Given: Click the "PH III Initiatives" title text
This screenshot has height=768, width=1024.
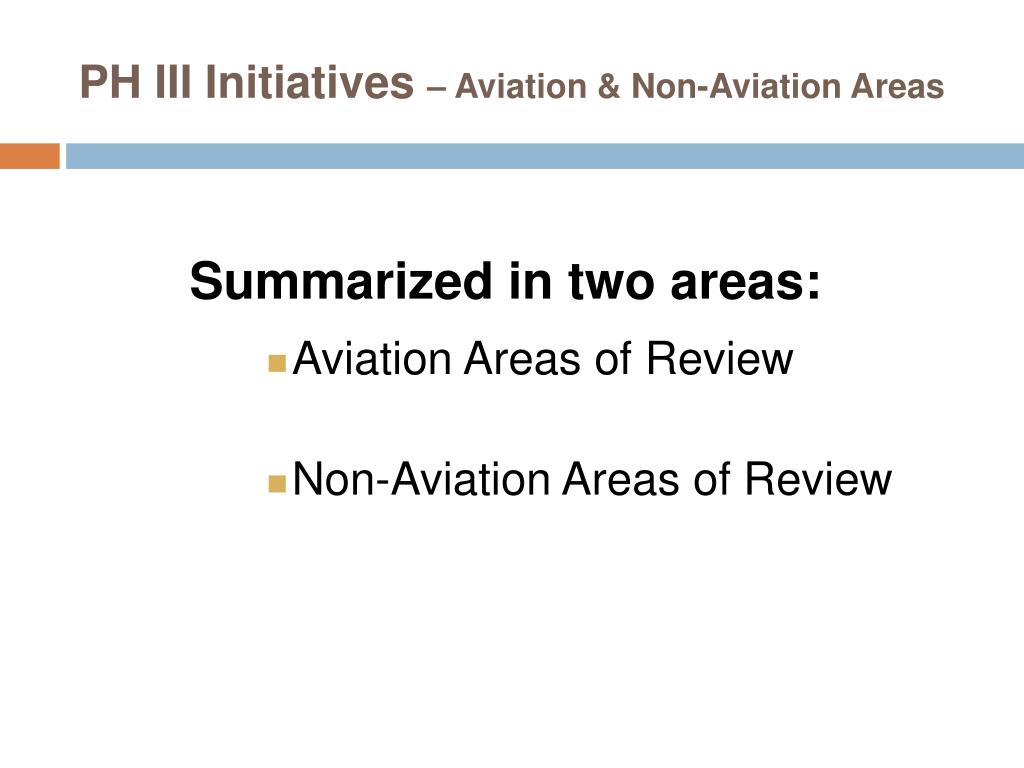Looking at the screenshot, I should coord(247,82).
